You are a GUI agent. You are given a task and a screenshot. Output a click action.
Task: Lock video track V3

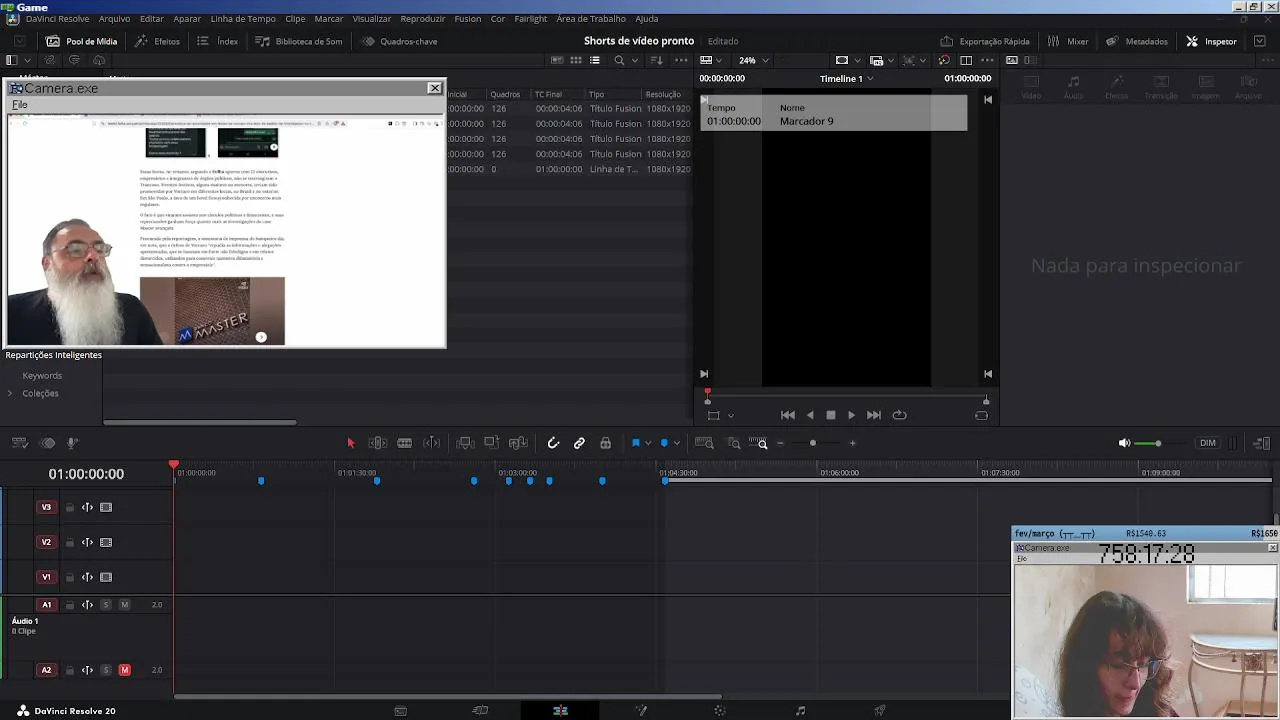[70, 507]
